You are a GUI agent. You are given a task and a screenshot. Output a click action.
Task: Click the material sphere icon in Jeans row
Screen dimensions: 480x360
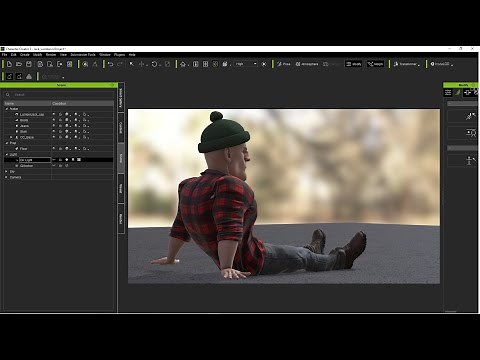point(67,126)
